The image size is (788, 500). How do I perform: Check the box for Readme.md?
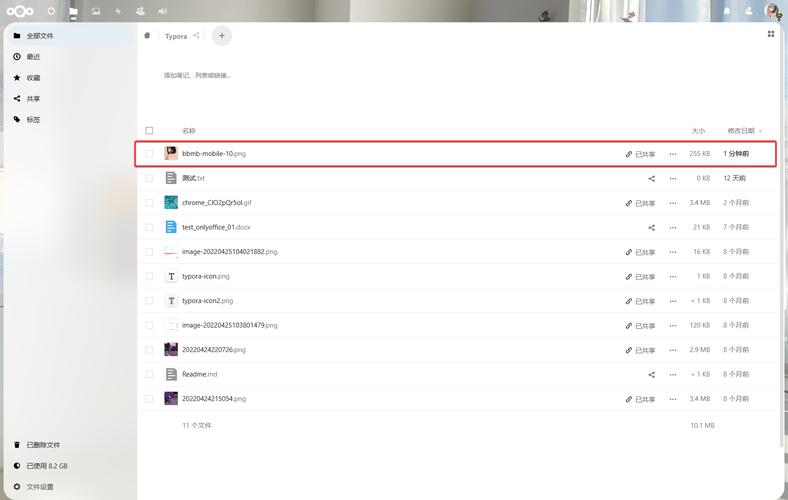149,374
